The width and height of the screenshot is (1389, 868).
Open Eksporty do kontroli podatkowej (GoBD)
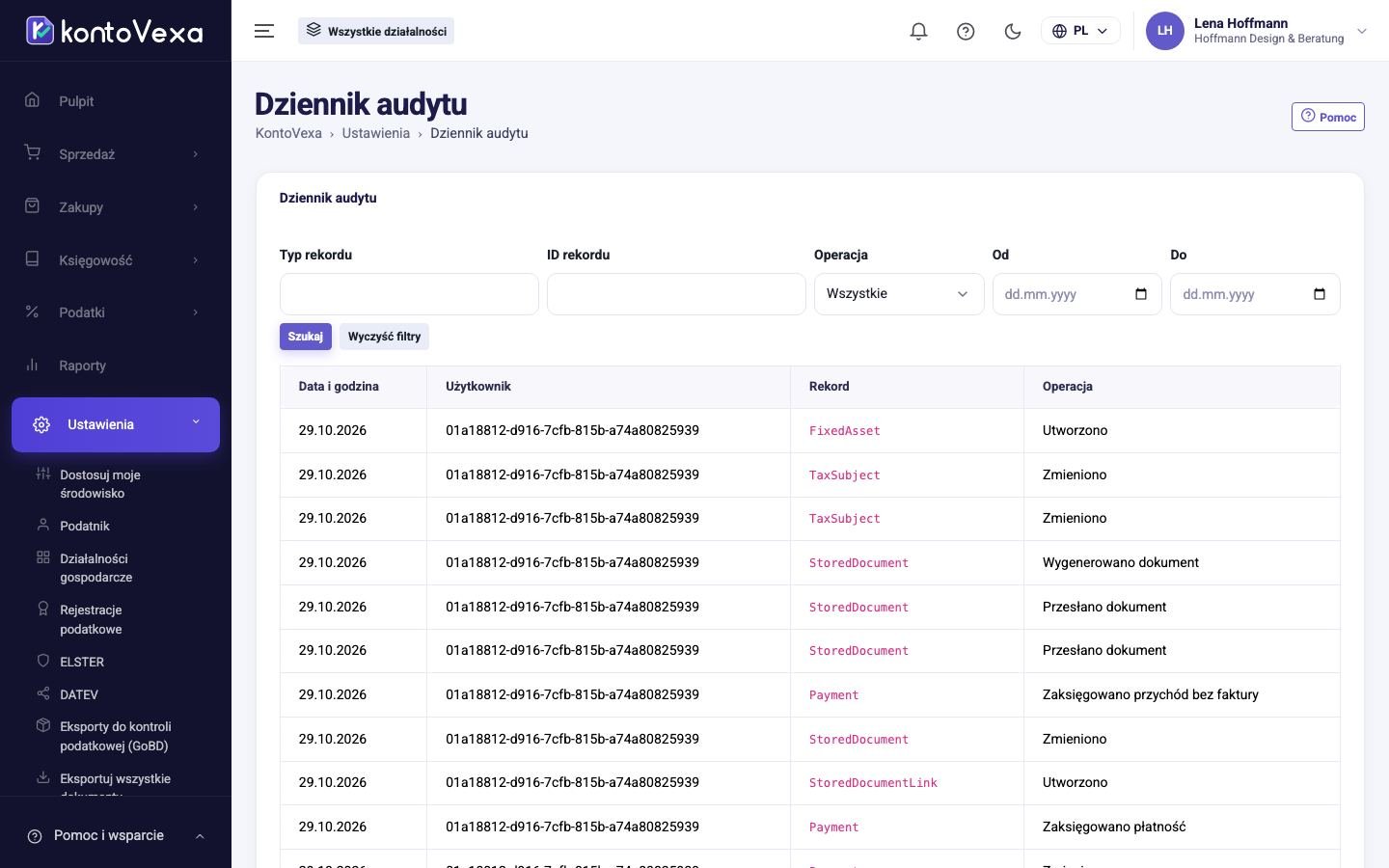[115, 736]
